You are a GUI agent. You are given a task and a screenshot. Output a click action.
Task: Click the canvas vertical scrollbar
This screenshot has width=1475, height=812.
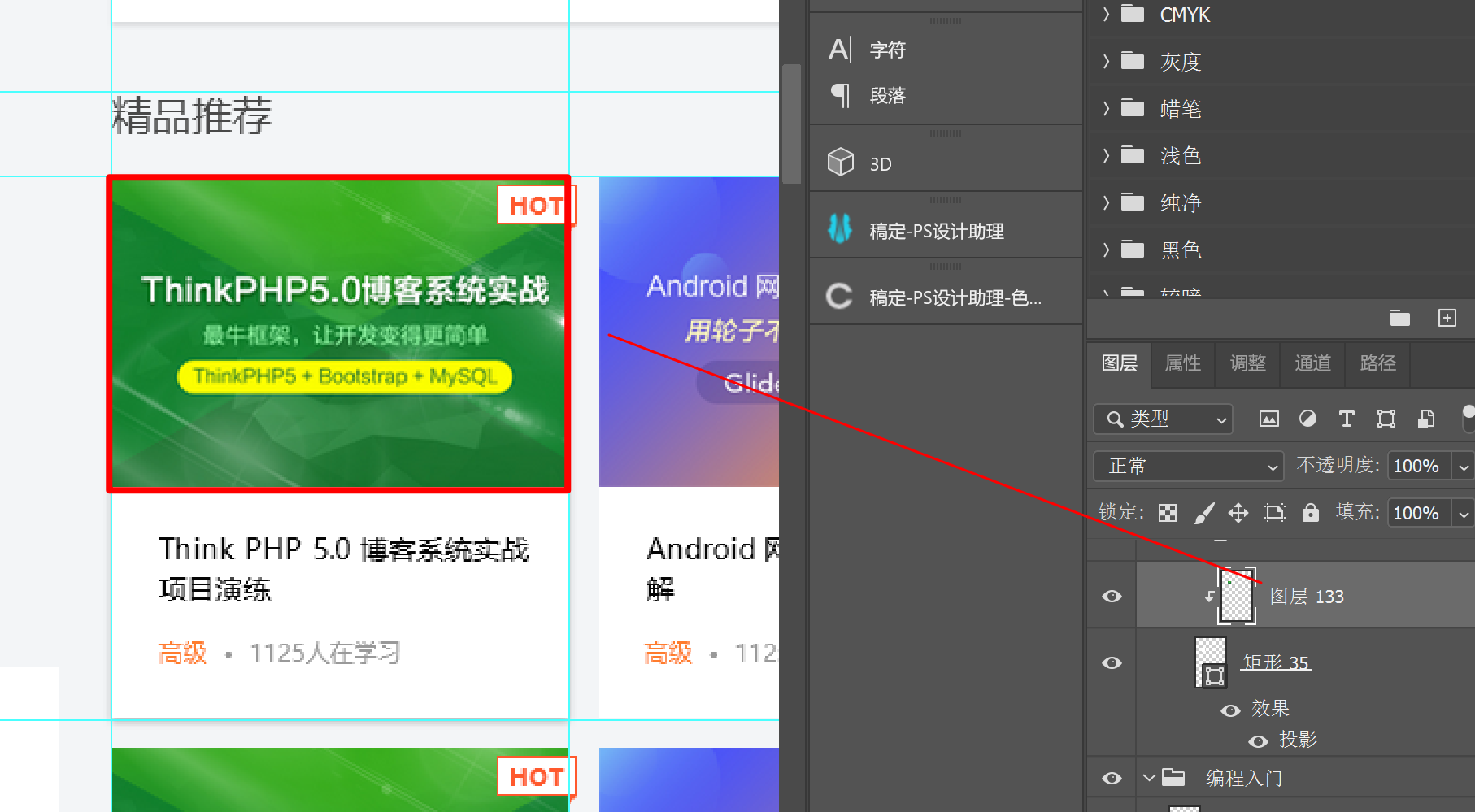[791, 124]
